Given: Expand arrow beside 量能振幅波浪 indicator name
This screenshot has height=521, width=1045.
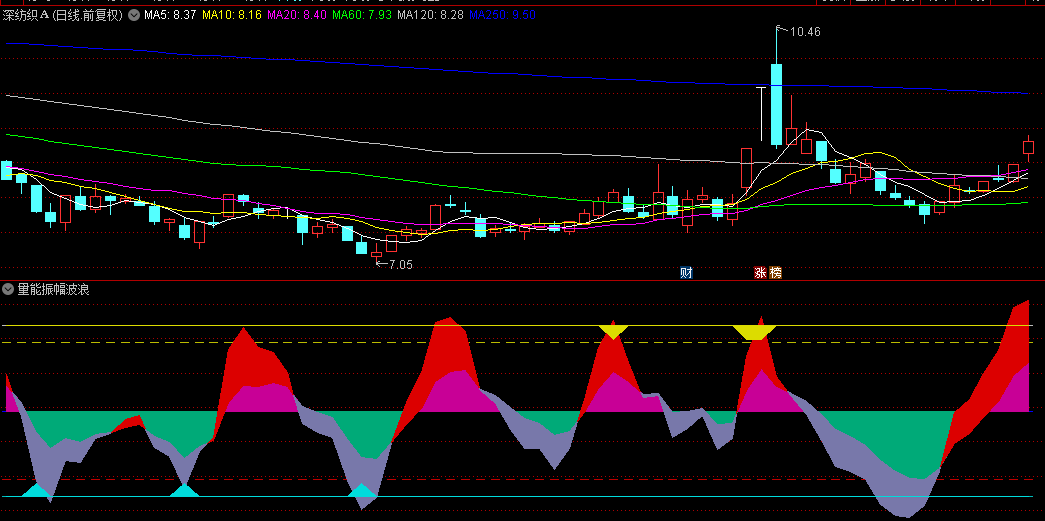Looking at the screenshot, I should [8, 289].
